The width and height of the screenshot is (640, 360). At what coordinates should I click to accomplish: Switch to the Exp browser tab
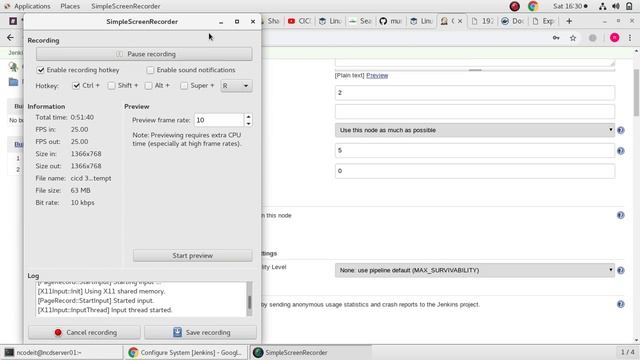point(543,21)
